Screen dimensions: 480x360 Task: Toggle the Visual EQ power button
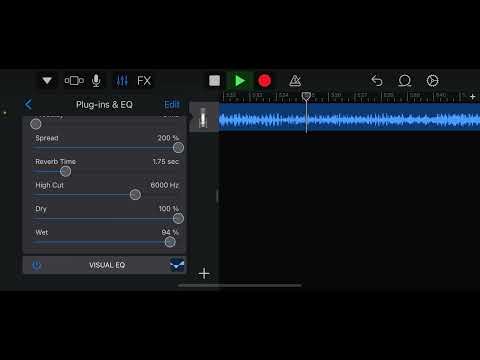point(36,265)
